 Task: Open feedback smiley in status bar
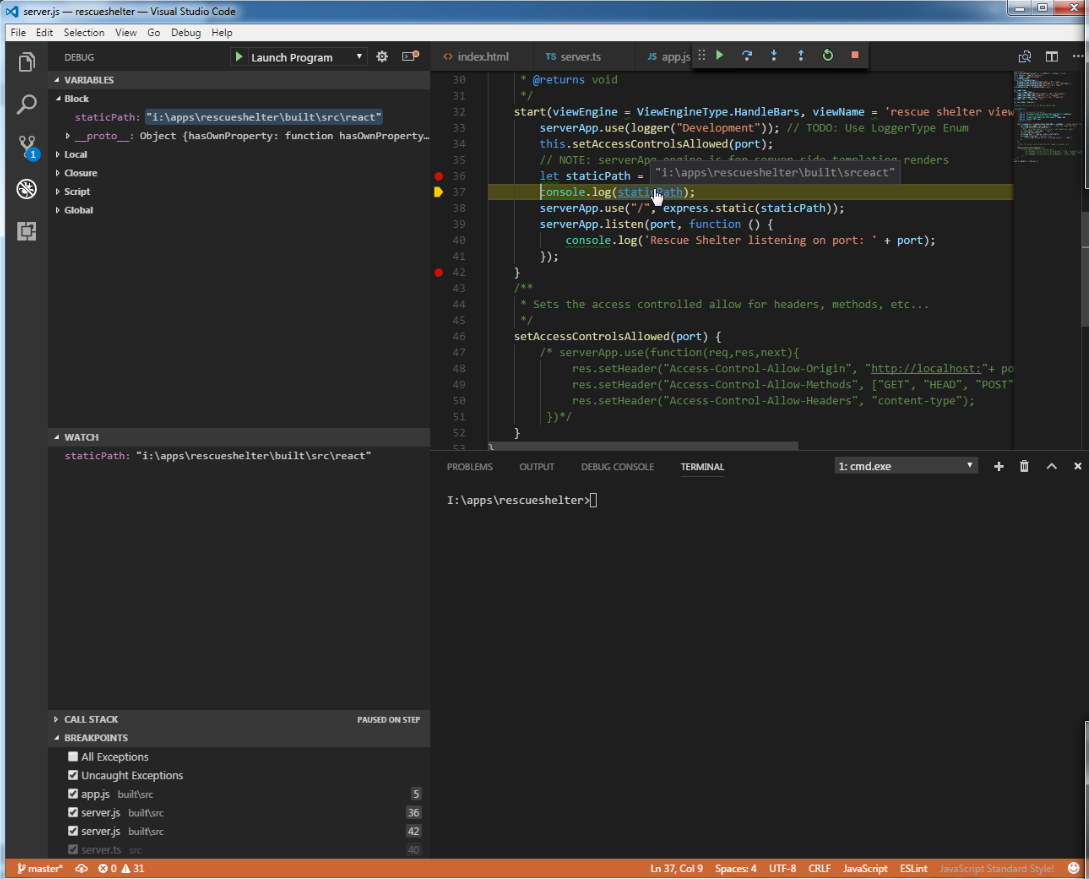(1074, 869)
